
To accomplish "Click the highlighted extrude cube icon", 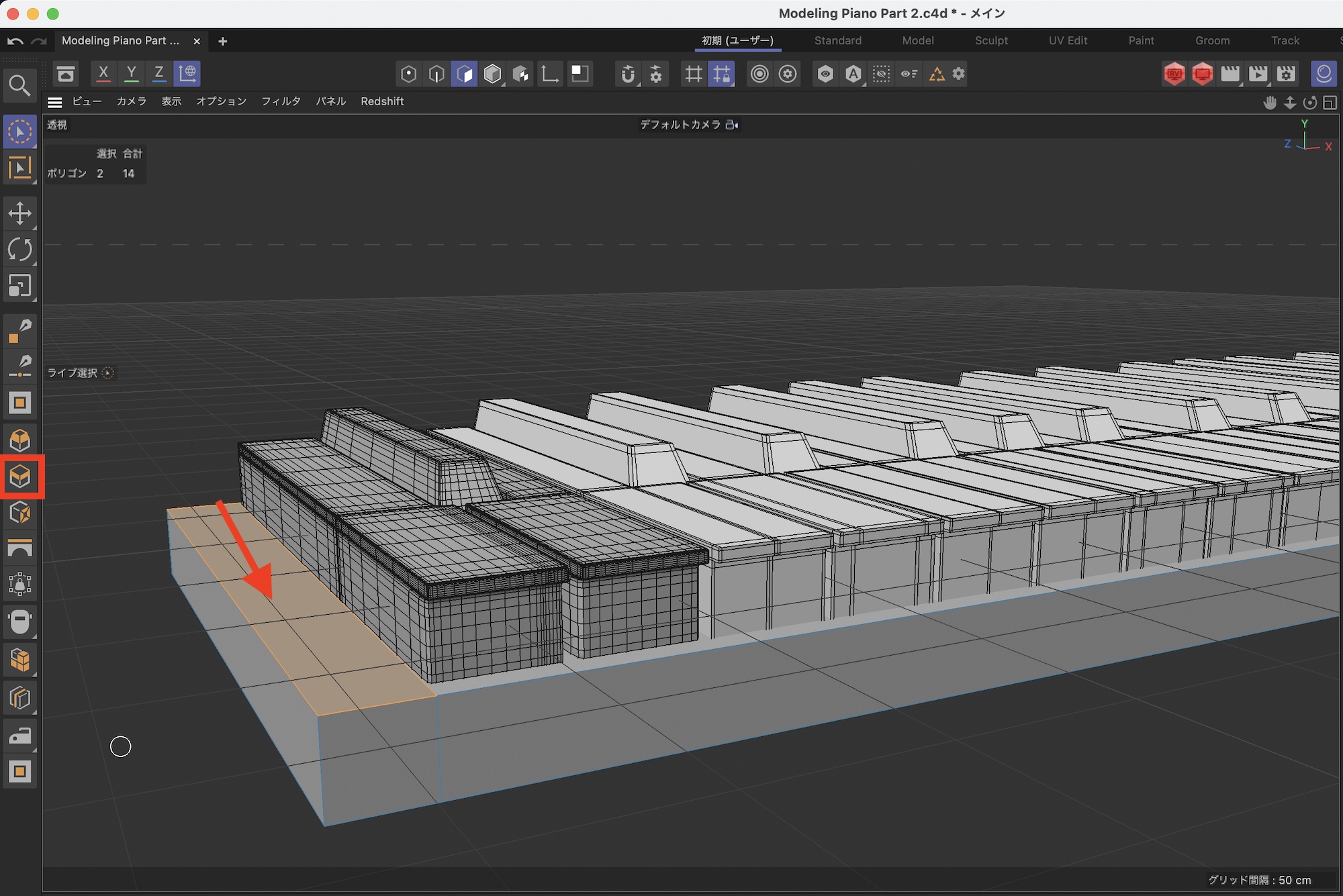I will pos(21,477).
